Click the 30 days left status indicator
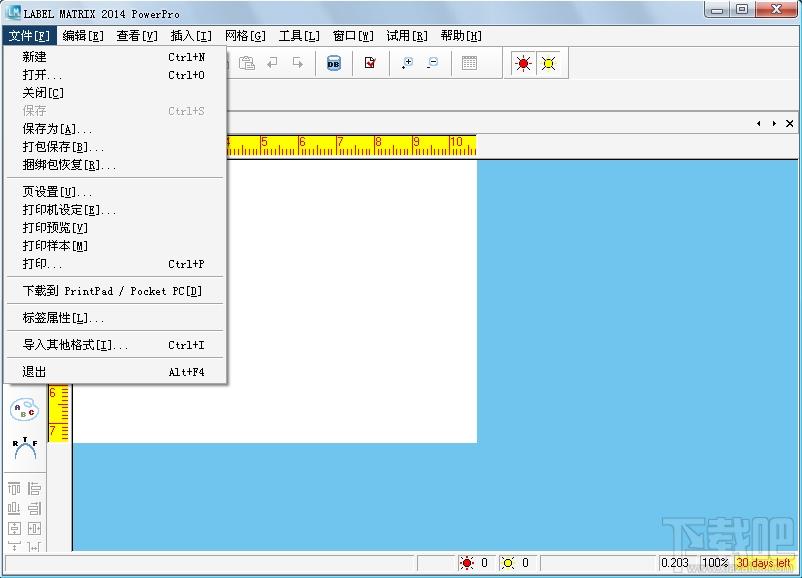This screenshot has height=578, width=802. 763,563
